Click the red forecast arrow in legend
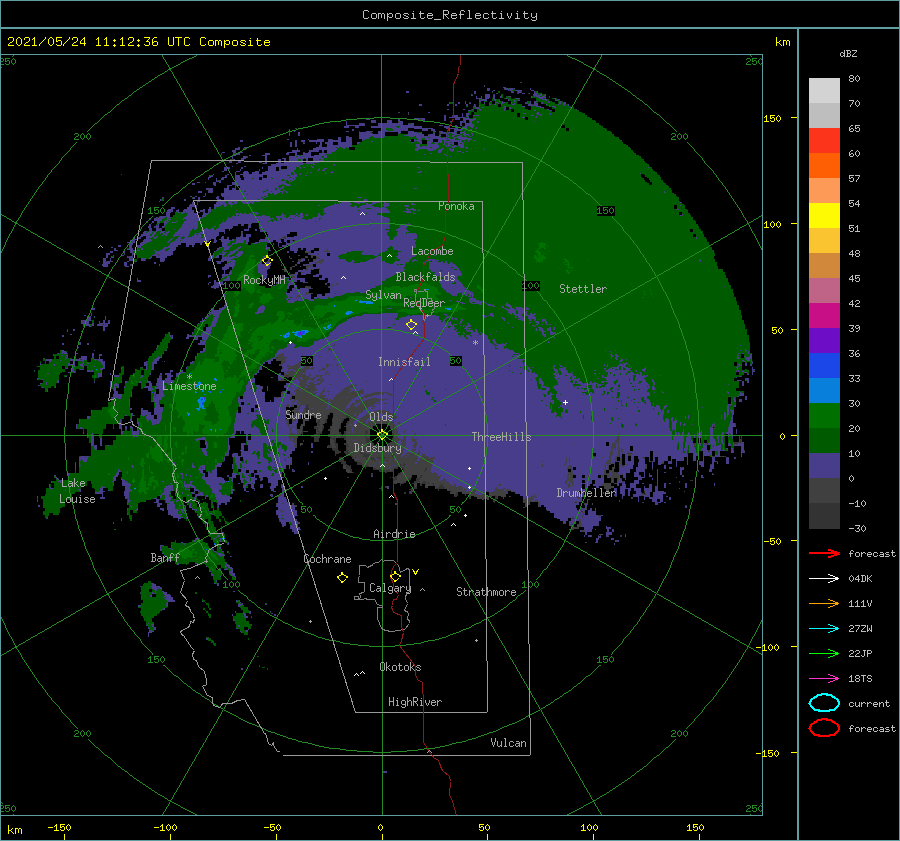 (x=824, y=553)
